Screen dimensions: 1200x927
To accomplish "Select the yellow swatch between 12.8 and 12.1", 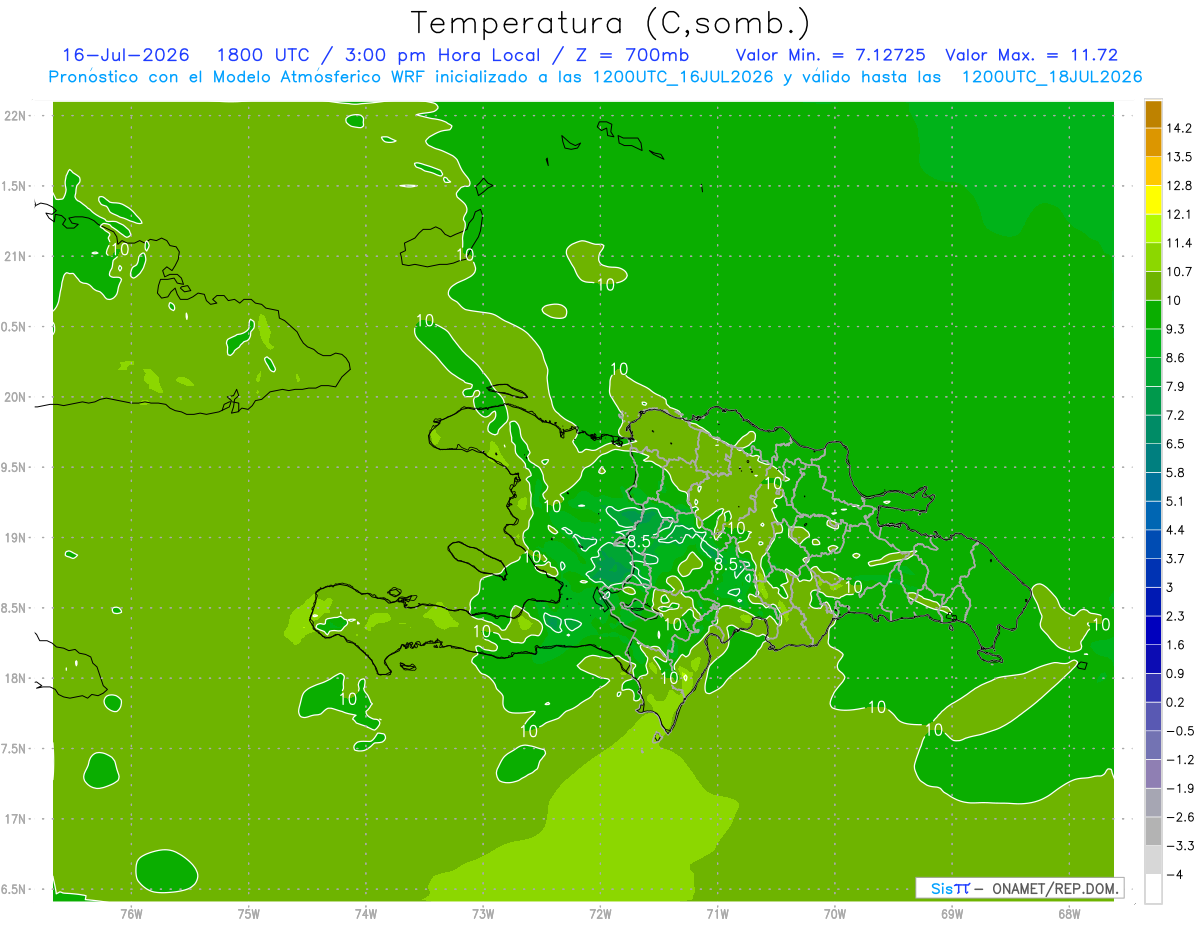I will pos(1153,200).
